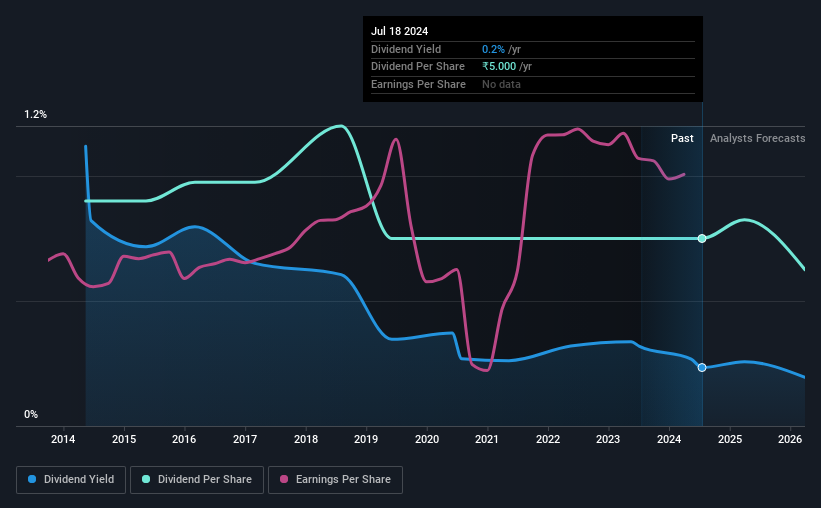Click the 2026 x-axis year label

coord(790,439)
